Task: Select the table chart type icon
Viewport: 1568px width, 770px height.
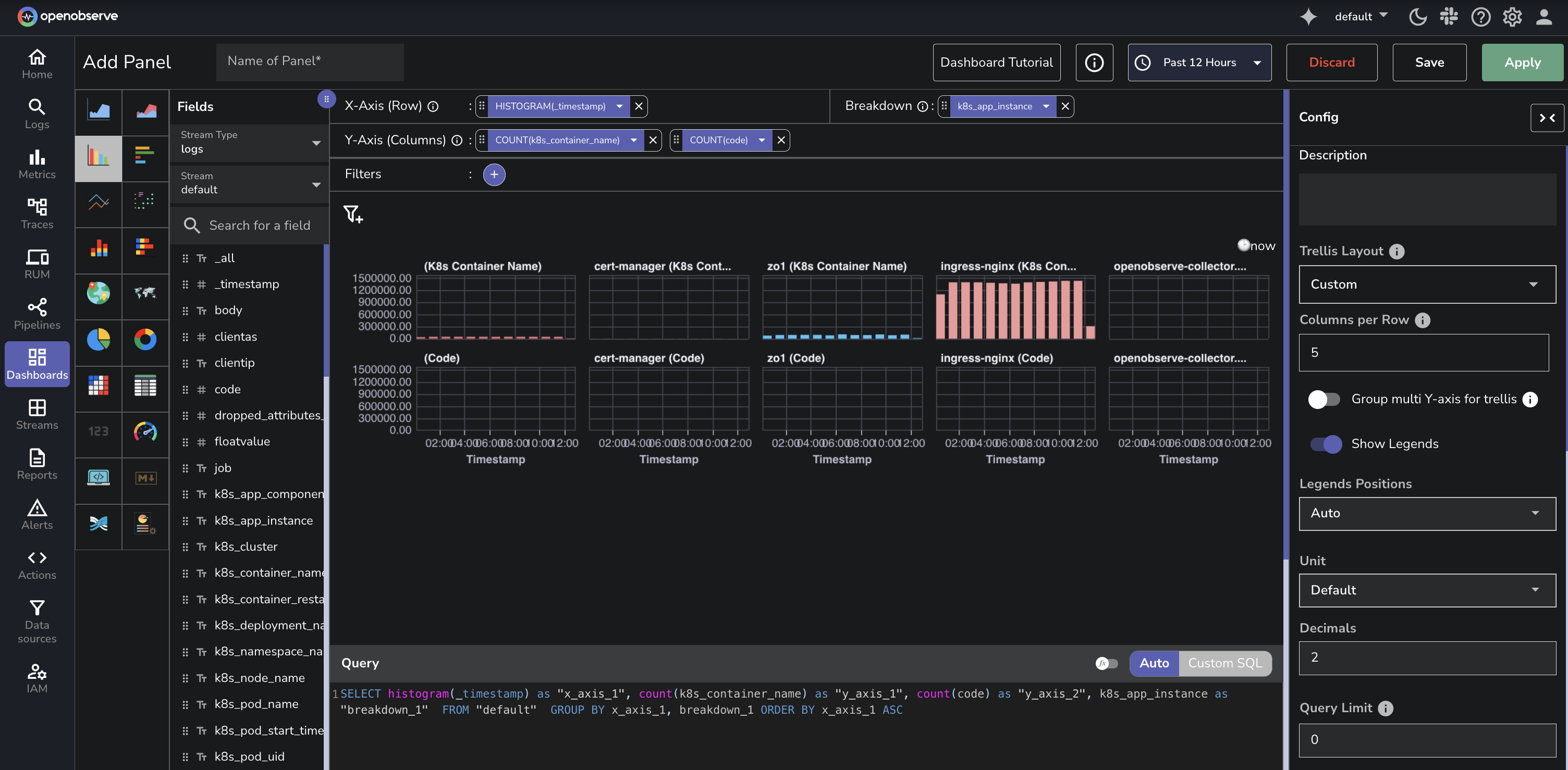Action: (x=145, y=386)
